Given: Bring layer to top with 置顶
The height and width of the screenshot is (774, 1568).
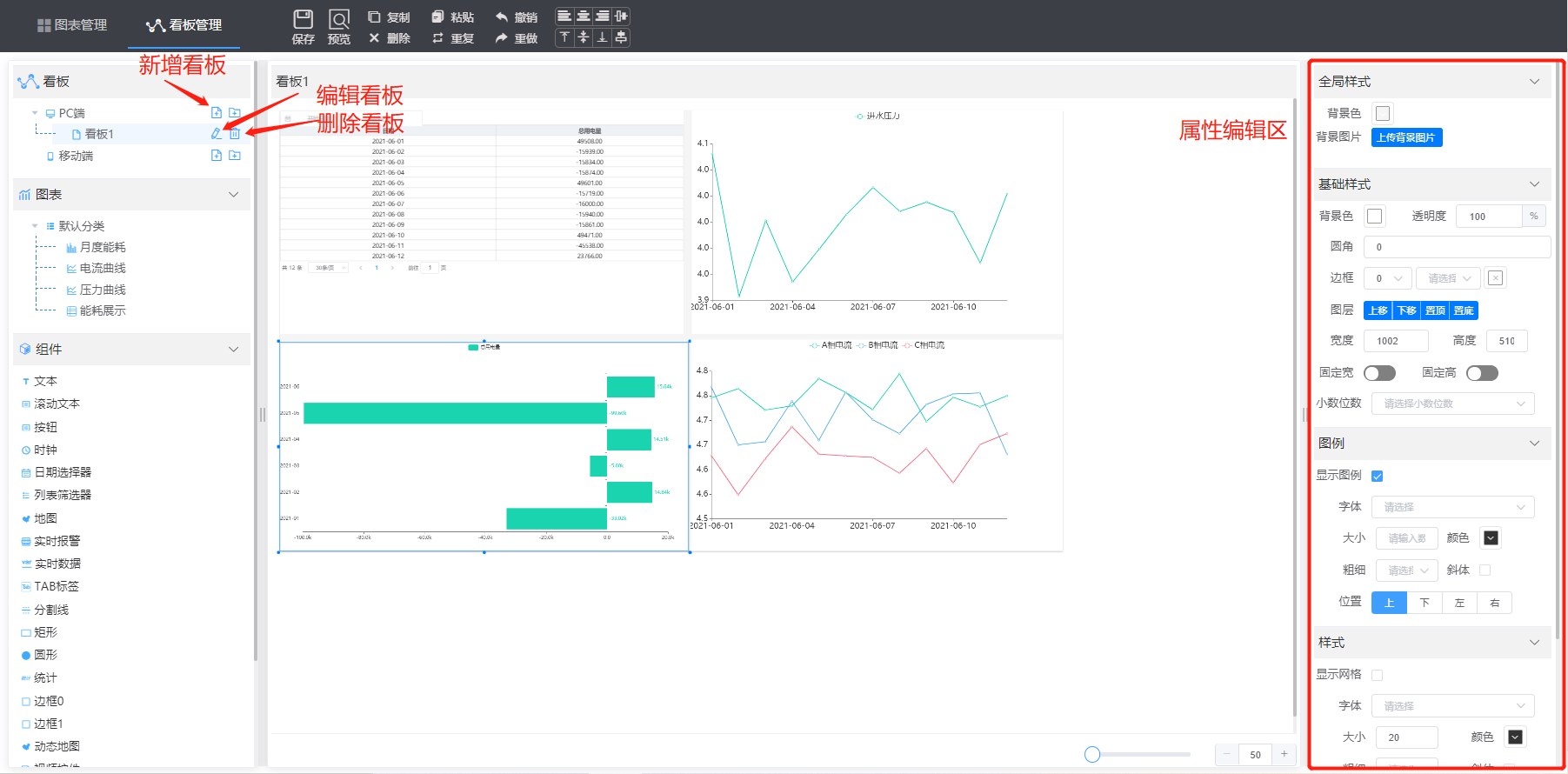Looking at the screenshot, I should point(1436,310).
